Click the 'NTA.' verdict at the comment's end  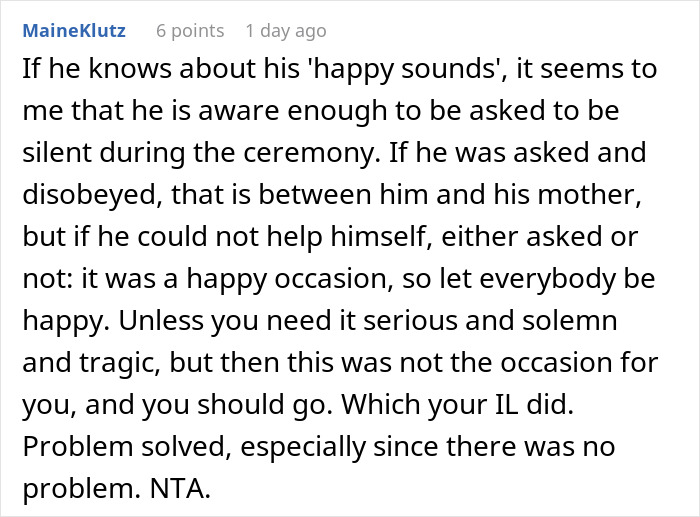[180, 489]
